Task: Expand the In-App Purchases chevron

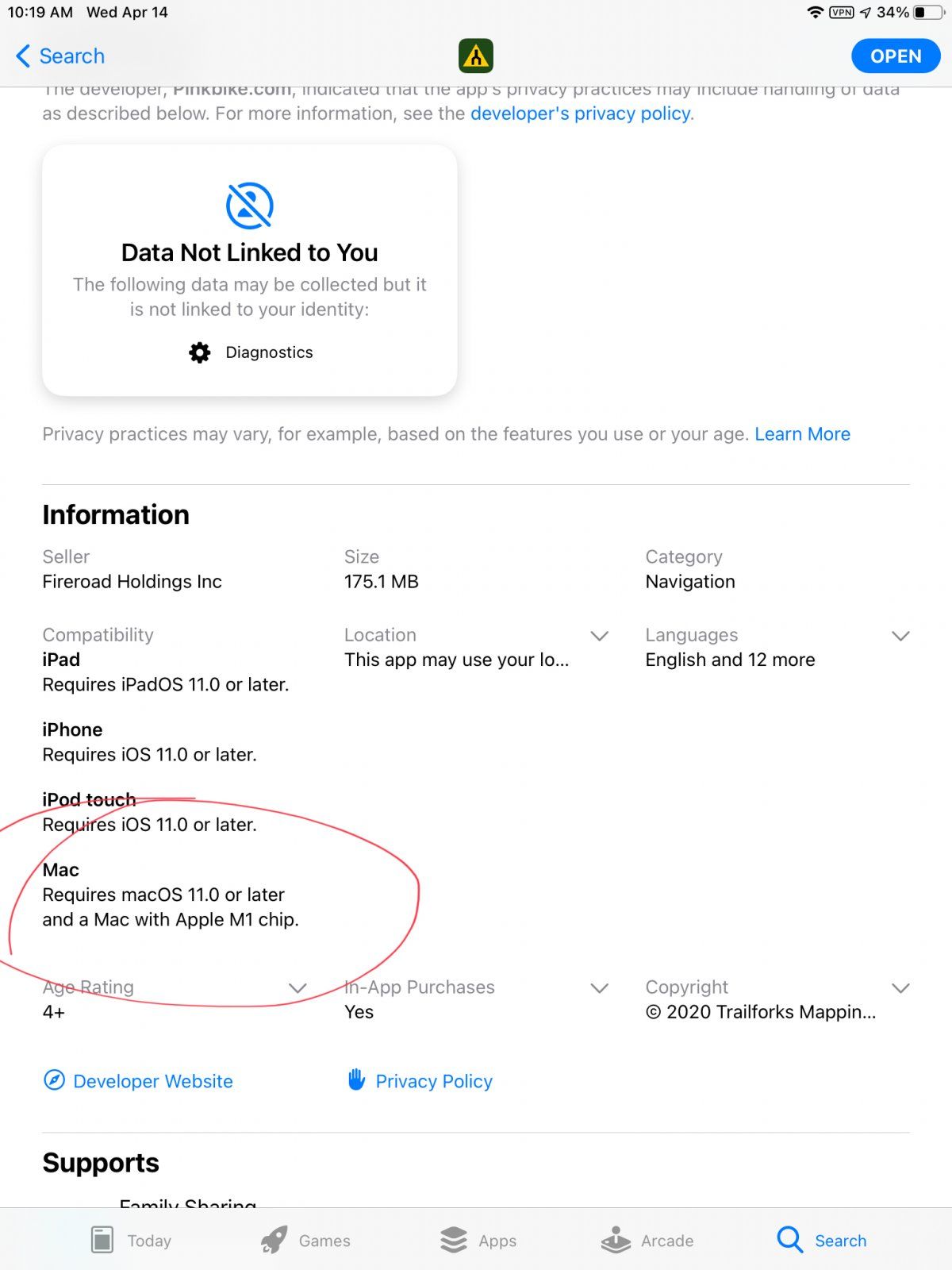Action: 599,988
